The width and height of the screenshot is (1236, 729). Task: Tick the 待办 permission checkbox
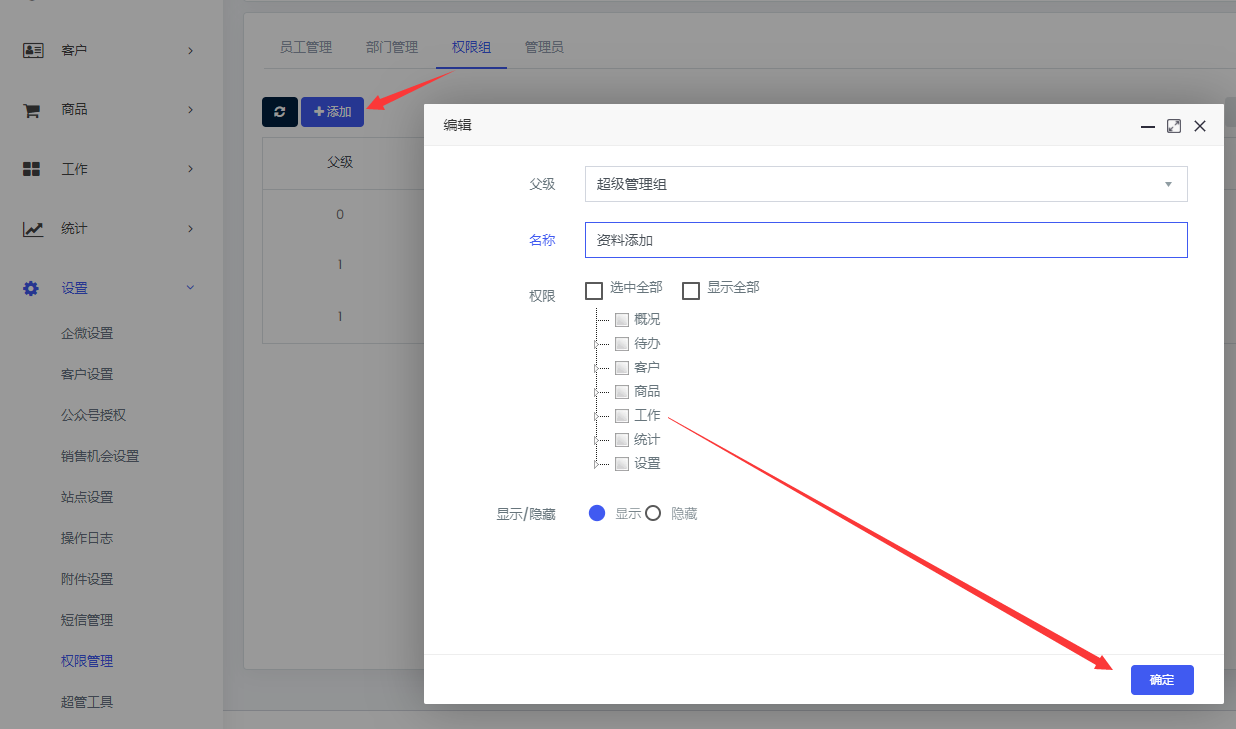tap(622, 344)
